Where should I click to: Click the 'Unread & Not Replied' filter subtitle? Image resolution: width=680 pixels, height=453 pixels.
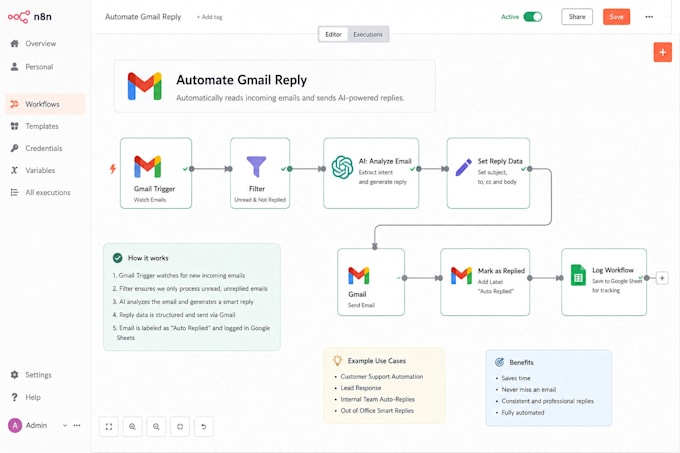[x=260, y=200]
